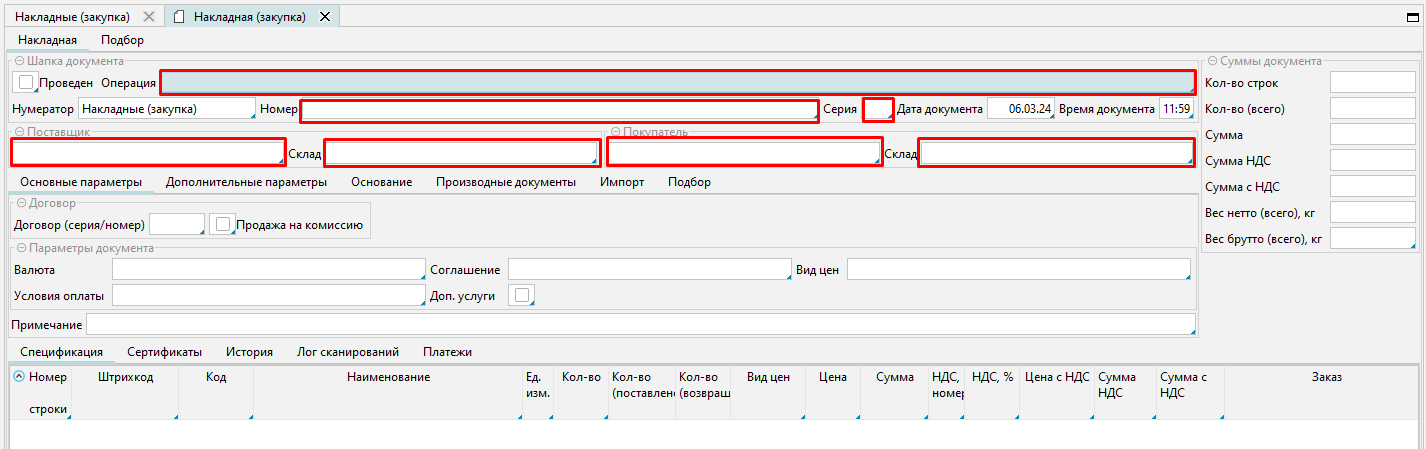Toggle the Проведен checkbox
1426x449 pixels.
click(27, 82)
